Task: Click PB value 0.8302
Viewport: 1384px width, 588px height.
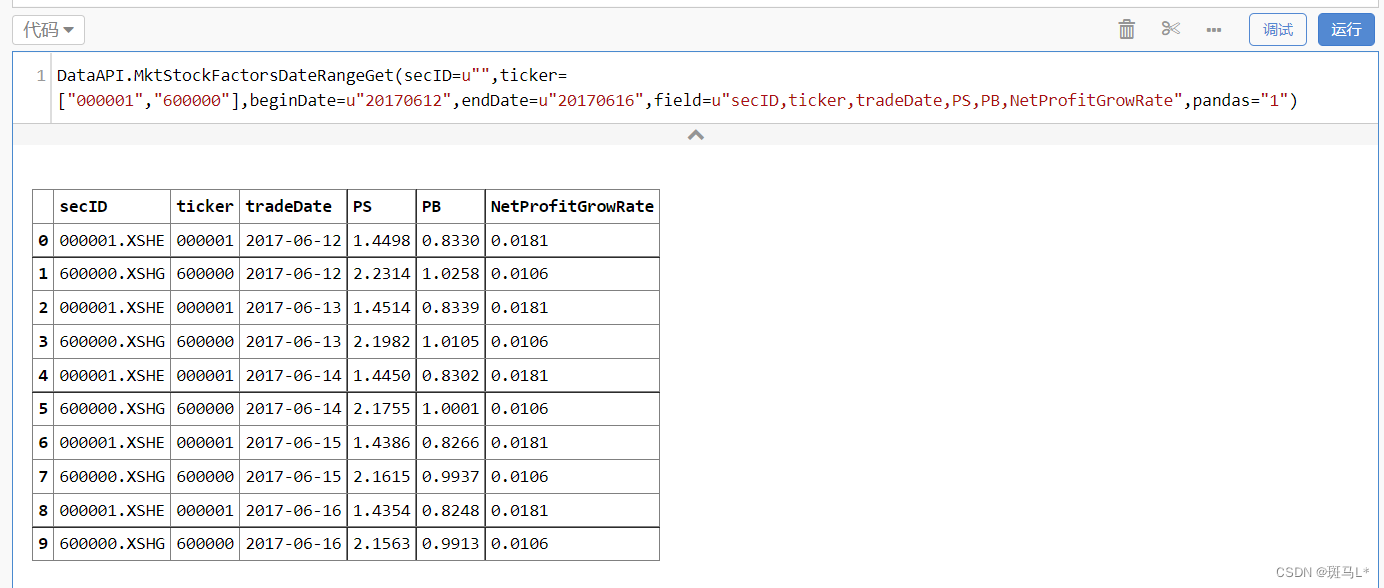Action: click(x=451, y=376)
